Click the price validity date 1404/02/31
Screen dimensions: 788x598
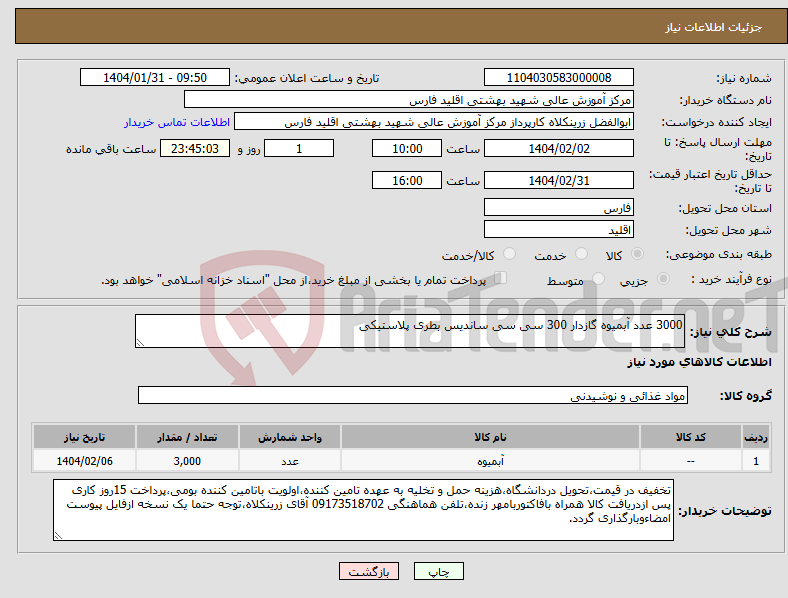[x=558, y=180]
